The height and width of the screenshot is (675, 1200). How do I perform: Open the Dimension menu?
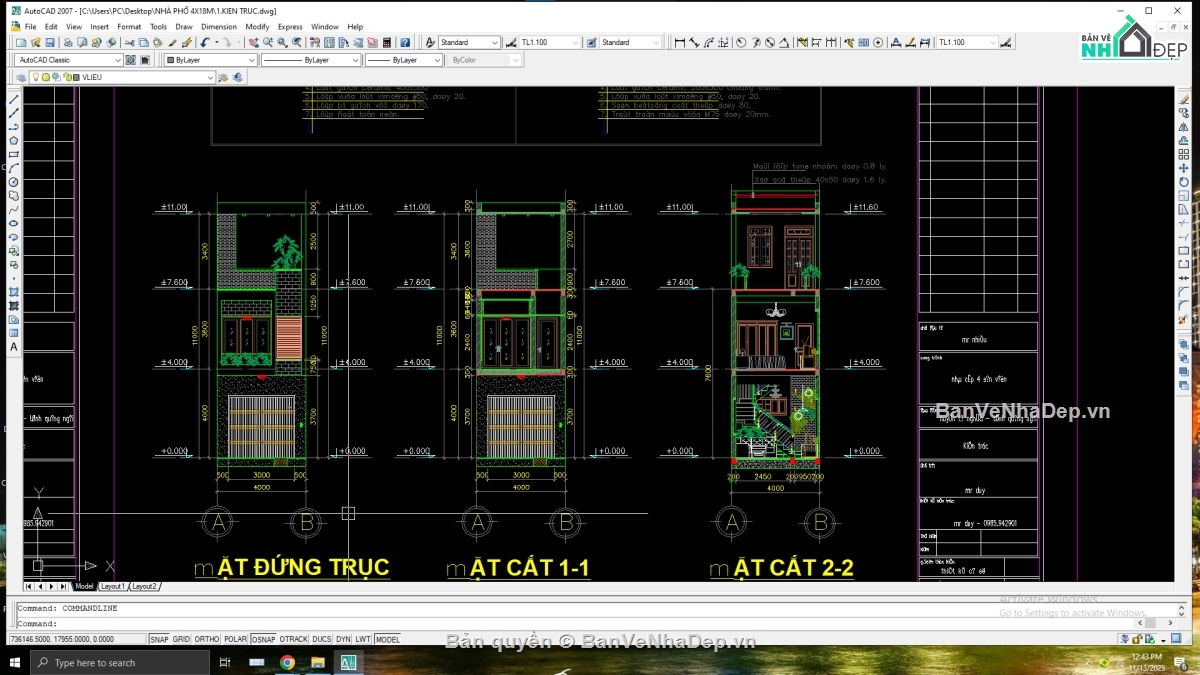tap(219, 27)
